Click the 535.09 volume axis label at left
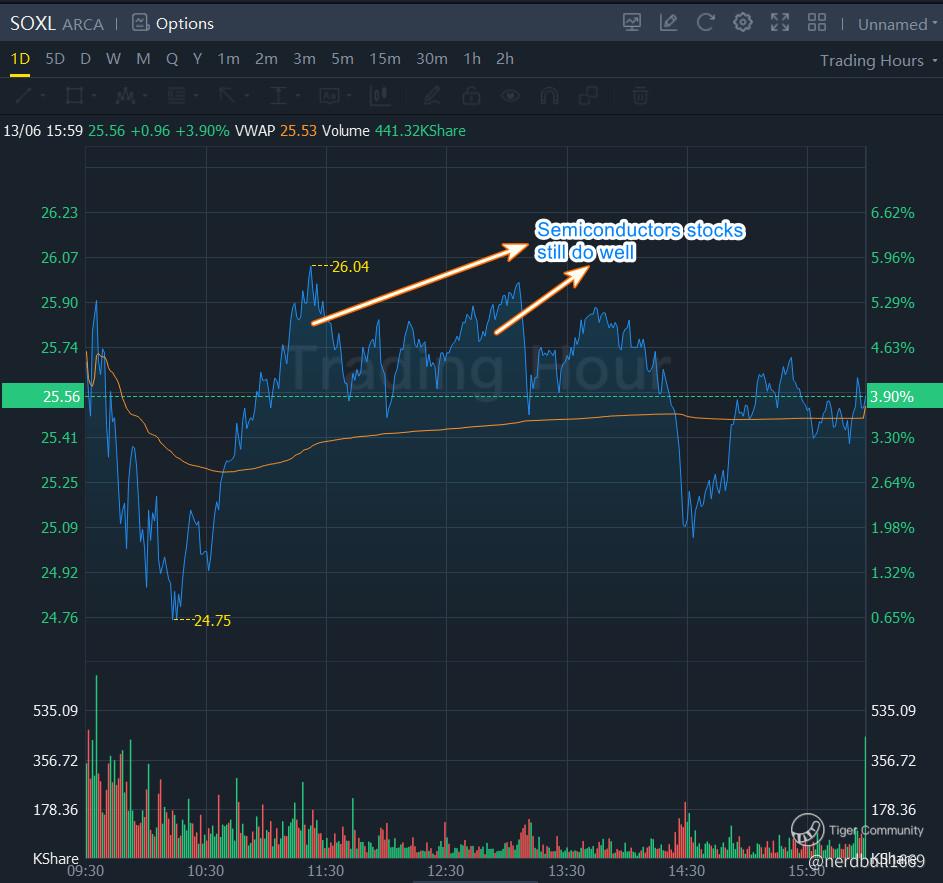 click(55, 710)
